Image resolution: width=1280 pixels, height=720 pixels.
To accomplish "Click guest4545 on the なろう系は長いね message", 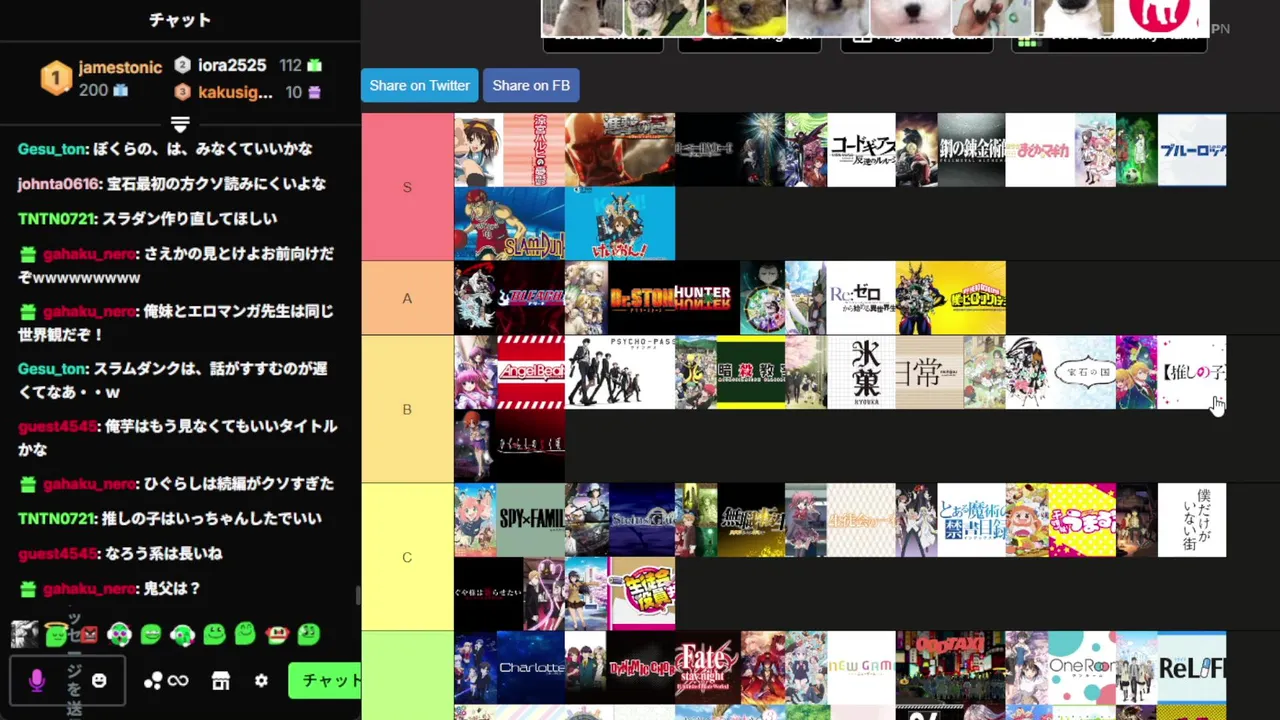I will point(57,553).
